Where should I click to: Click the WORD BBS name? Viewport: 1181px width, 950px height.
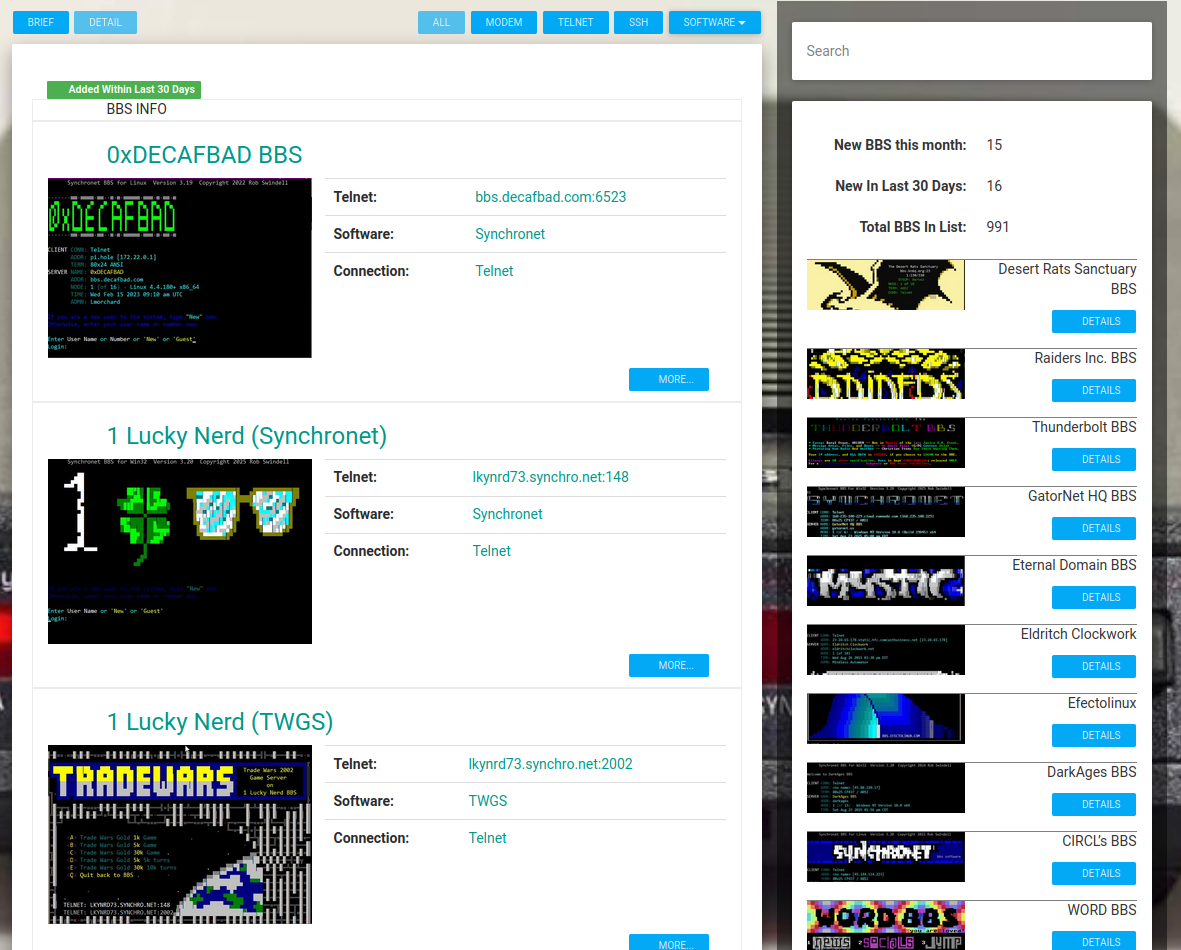1102,910
